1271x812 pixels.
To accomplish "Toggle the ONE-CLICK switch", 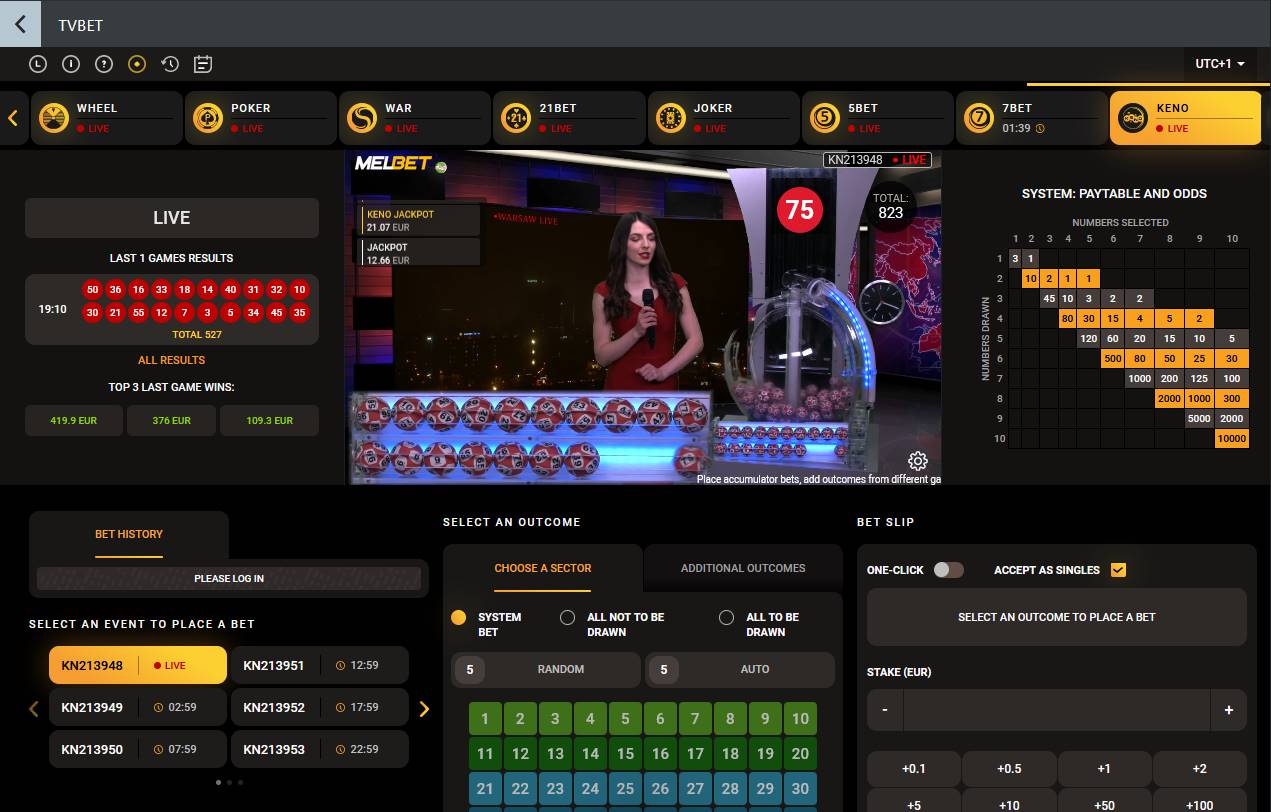I will (x=949, y=570).
